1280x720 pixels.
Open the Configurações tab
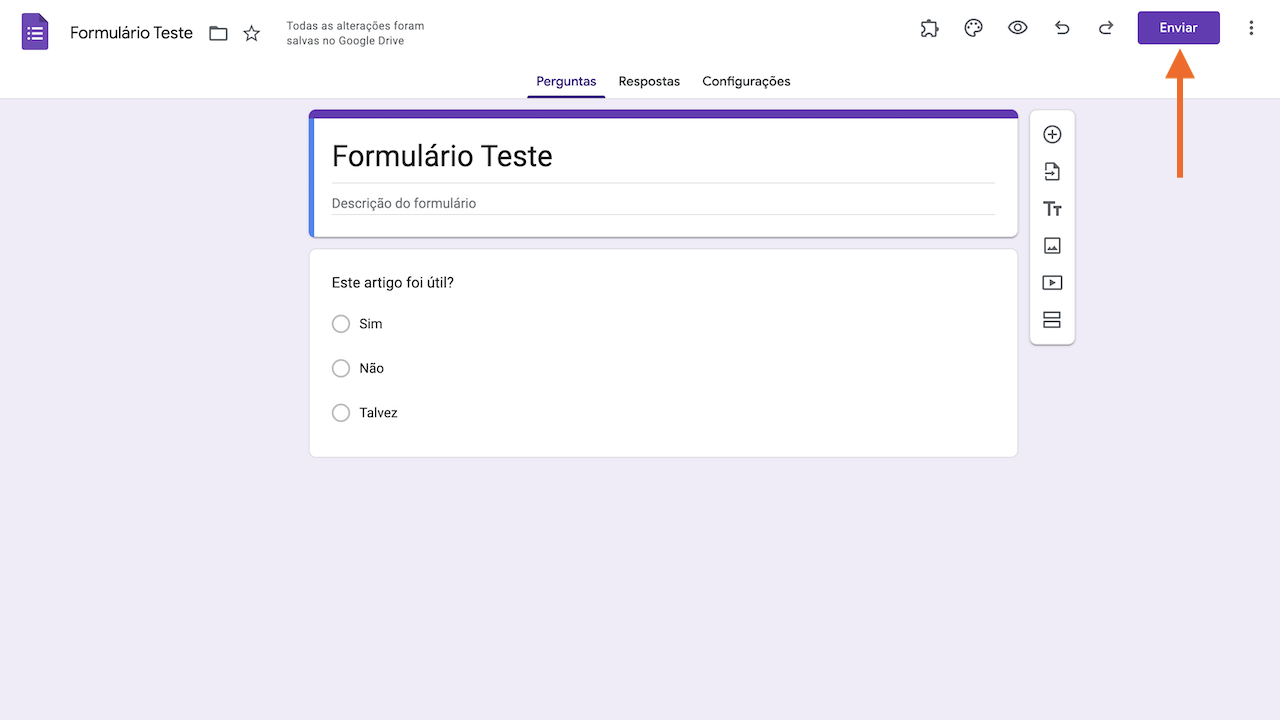746,81
